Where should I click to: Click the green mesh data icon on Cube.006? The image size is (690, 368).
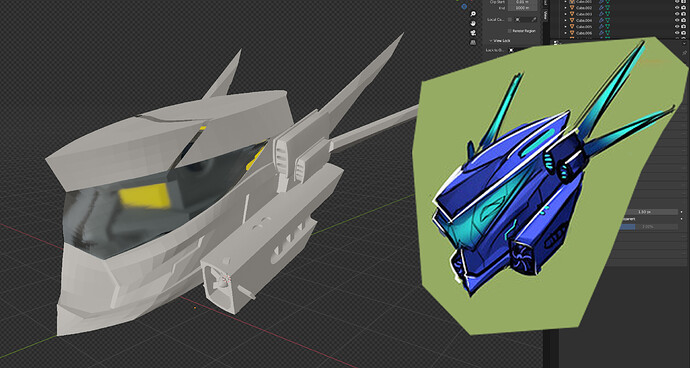(x=607, y=33)
